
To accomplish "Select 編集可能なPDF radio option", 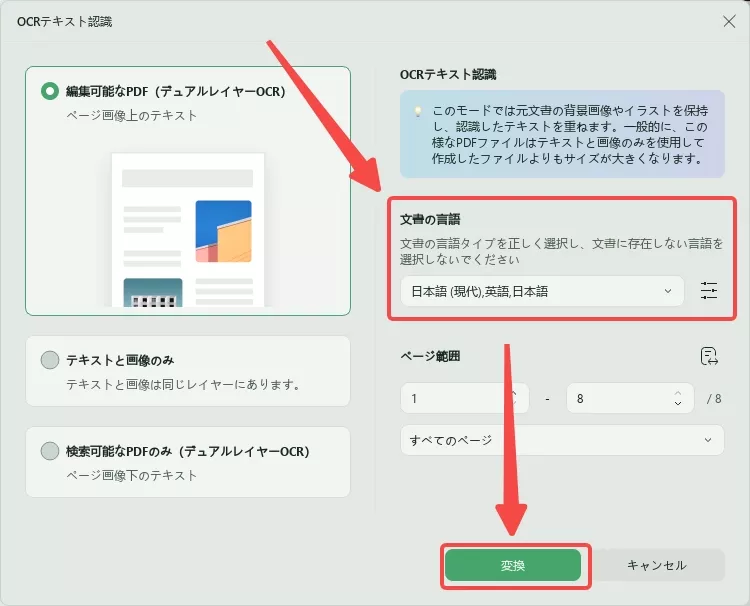I will 50,91.
